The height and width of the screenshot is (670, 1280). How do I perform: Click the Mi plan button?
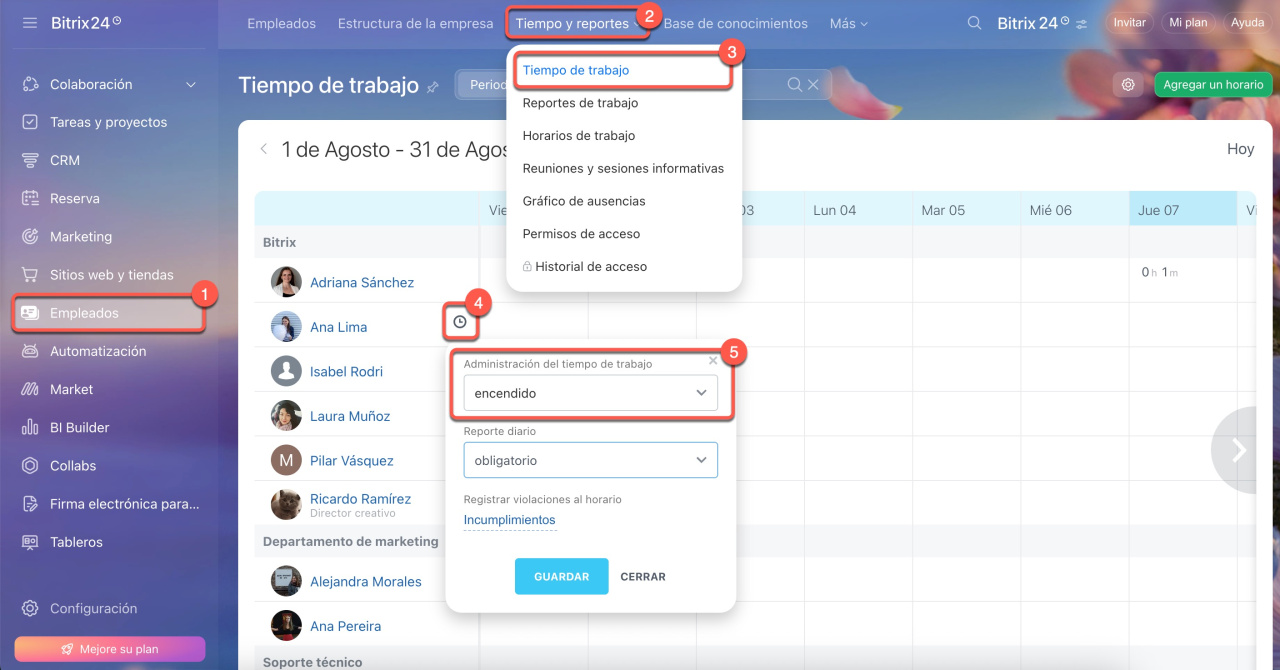coord(1188,23)
